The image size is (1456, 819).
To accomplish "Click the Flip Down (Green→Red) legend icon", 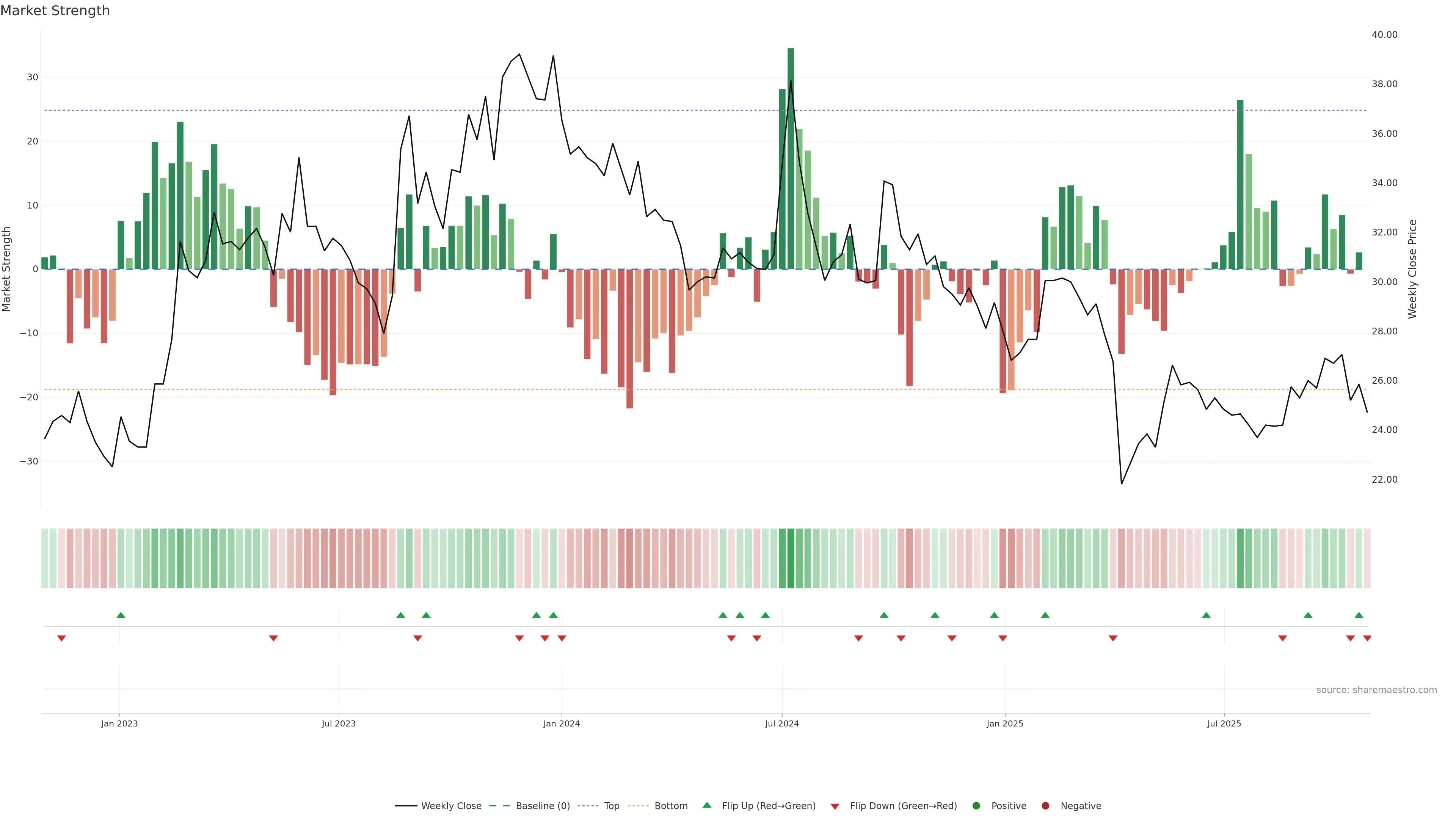I will click(835, 806).
